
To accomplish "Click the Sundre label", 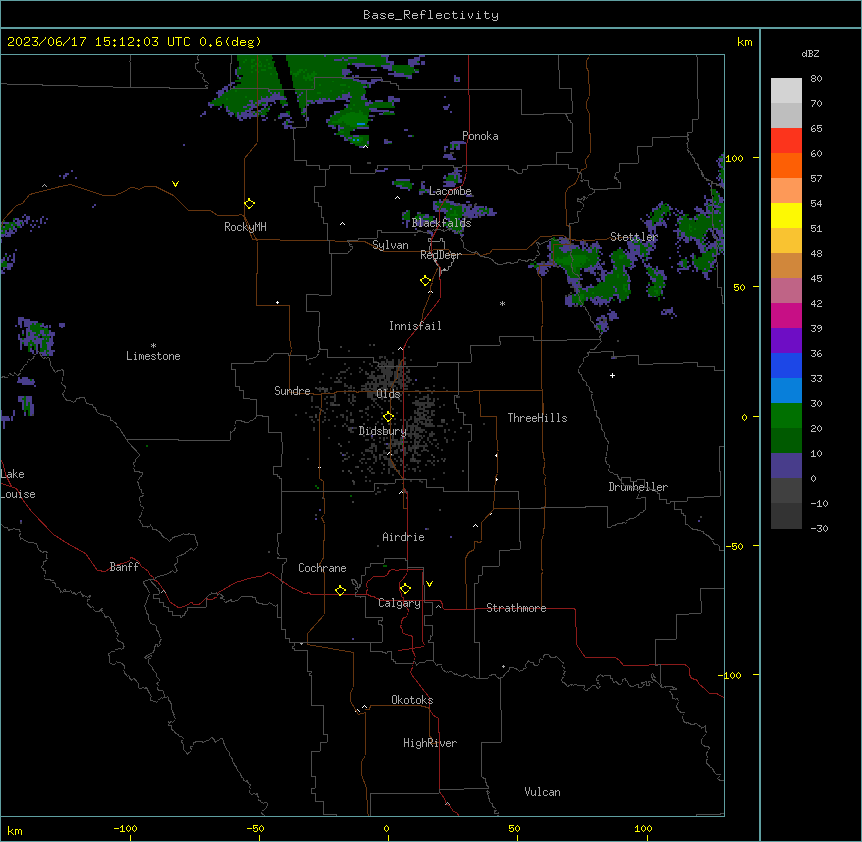I will point(292,391).
